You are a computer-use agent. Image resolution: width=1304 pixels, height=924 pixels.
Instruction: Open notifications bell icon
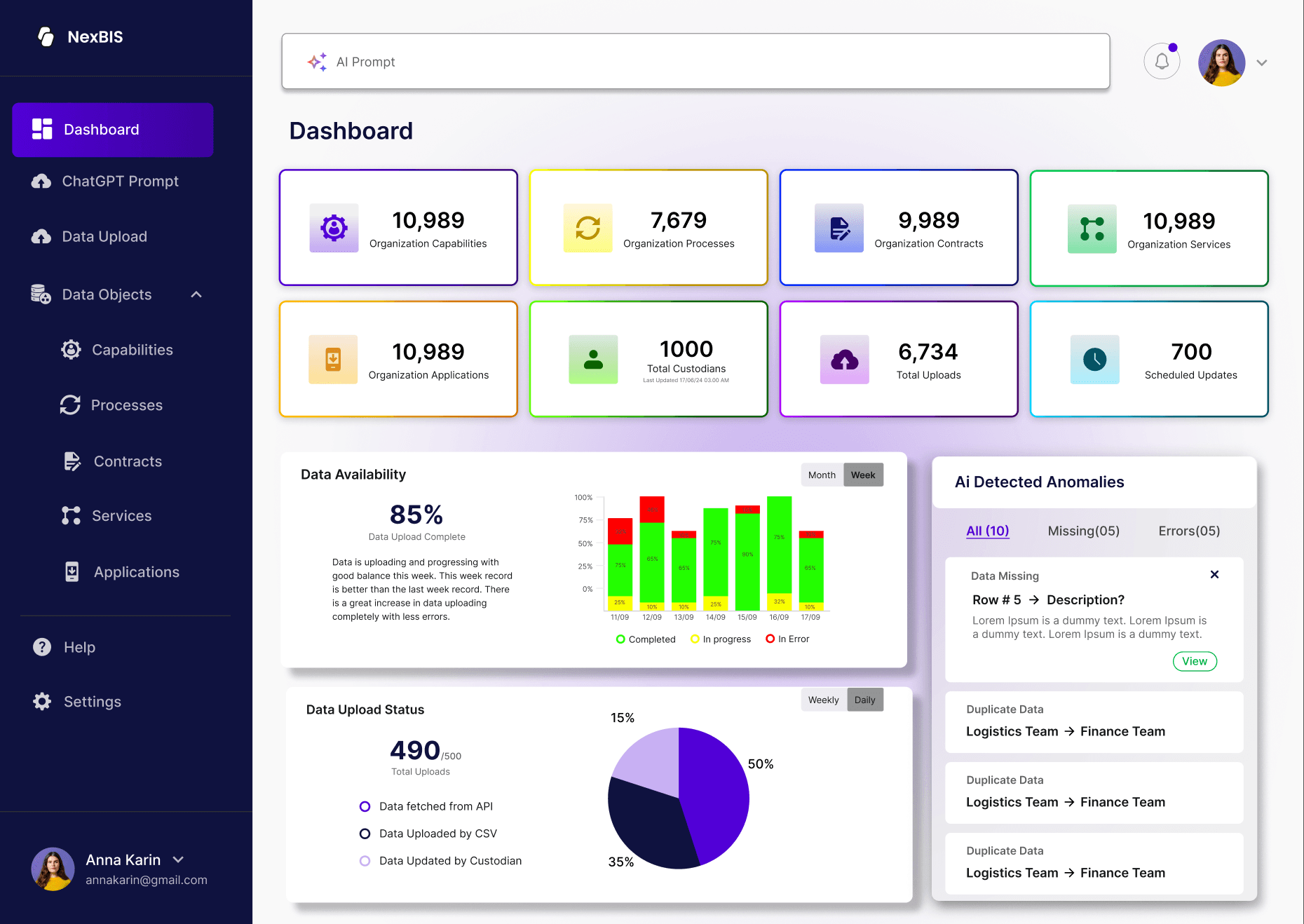click(1162, 62)
